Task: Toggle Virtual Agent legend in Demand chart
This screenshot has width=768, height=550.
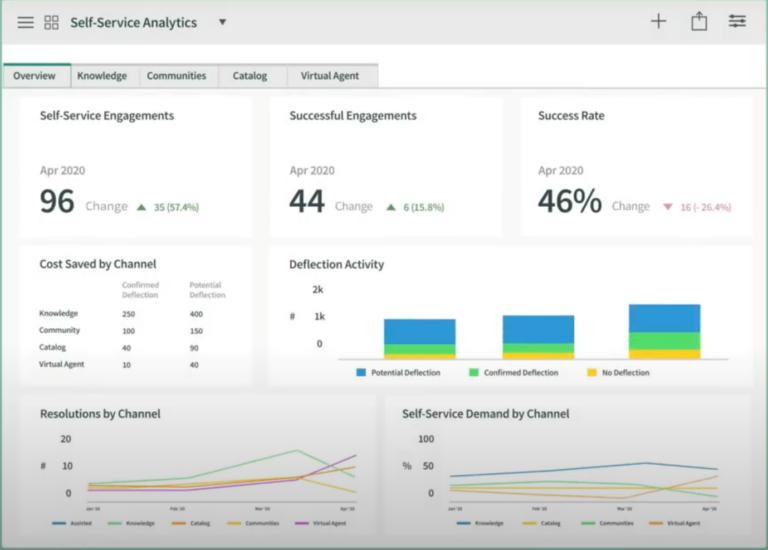Action: (x=674, y=524)
